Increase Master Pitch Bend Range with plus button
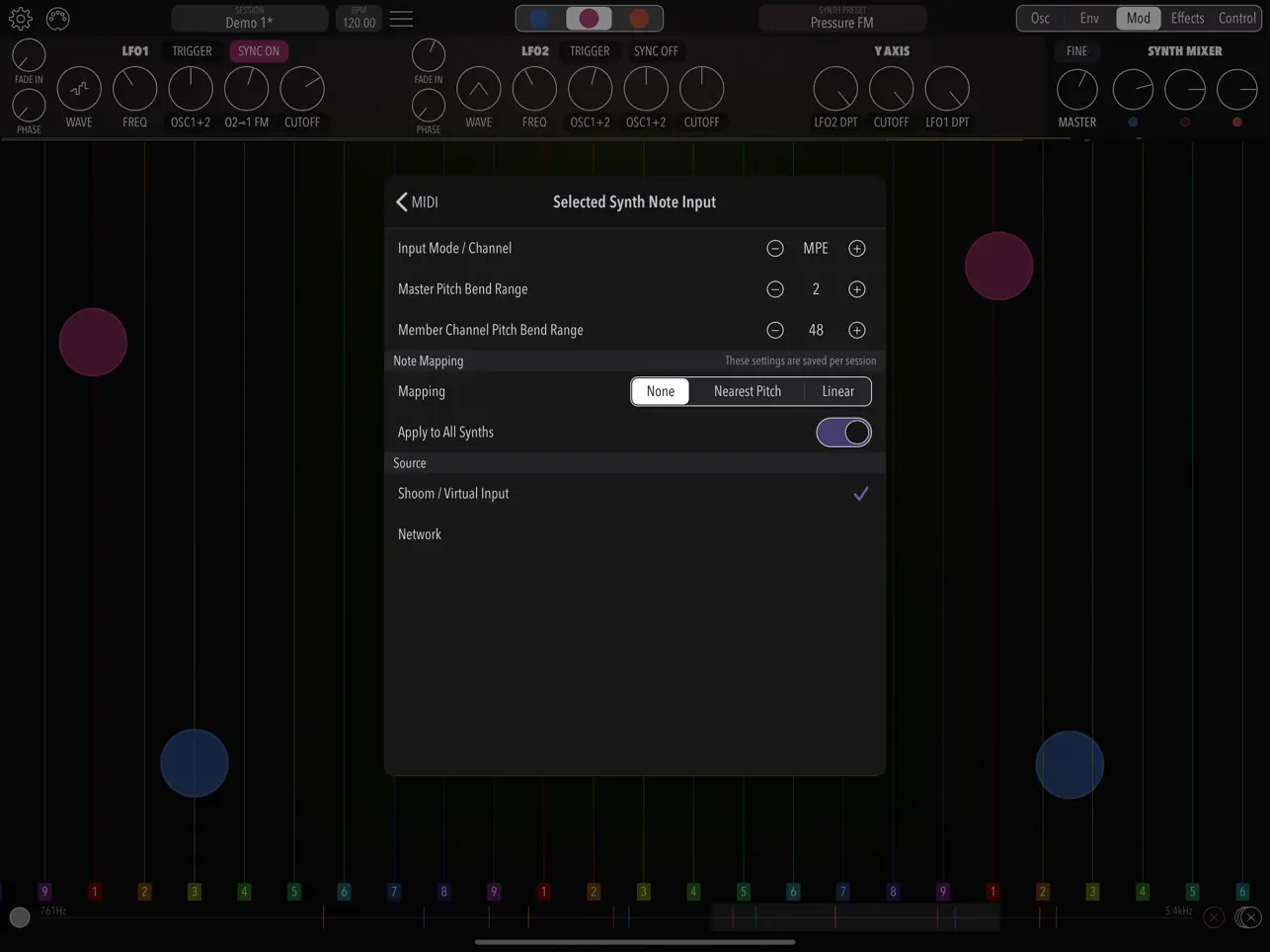This screenshot has width=1270, height=952. pos(856,288)
